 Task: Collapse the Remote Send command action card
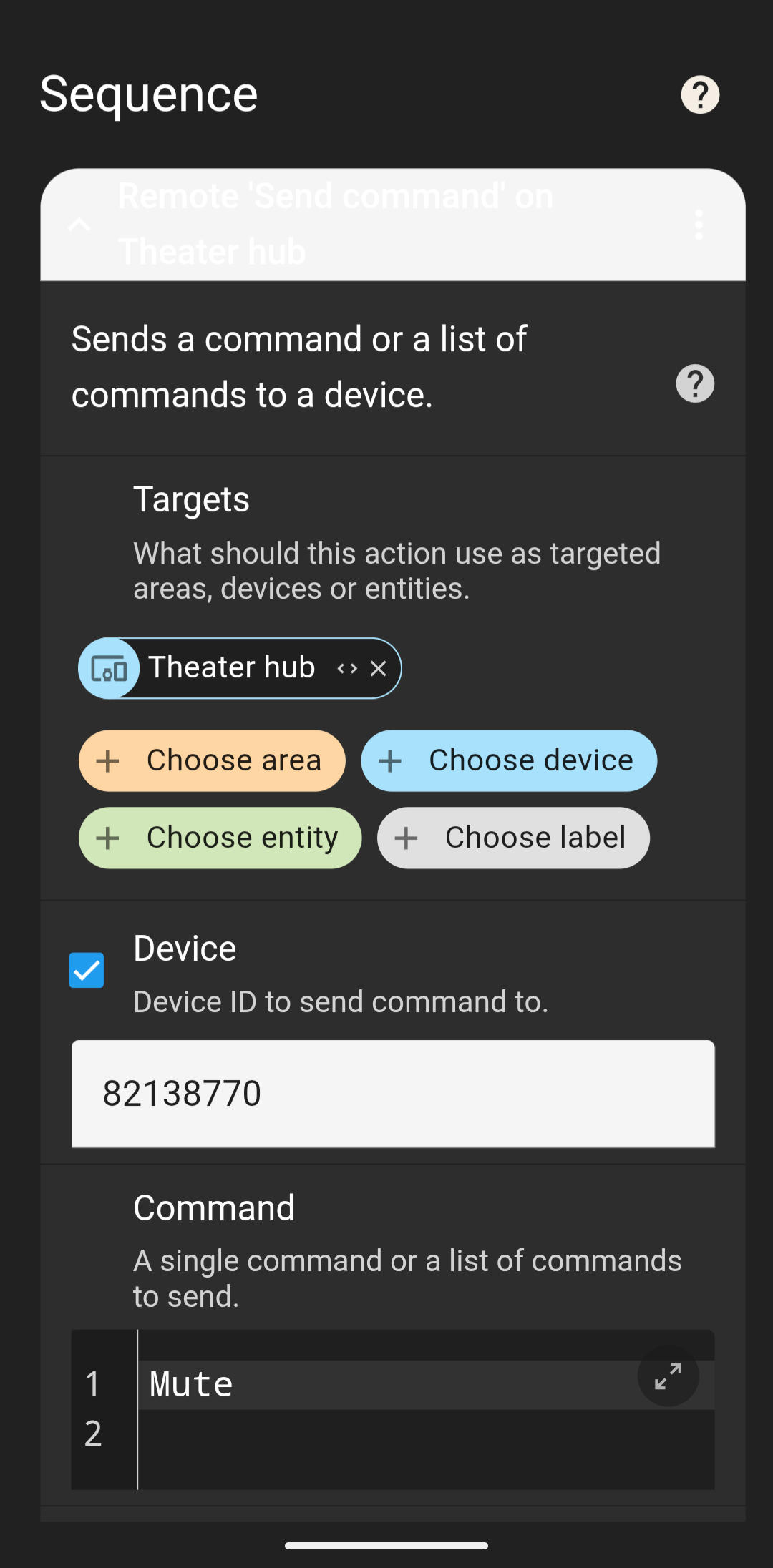79,225
